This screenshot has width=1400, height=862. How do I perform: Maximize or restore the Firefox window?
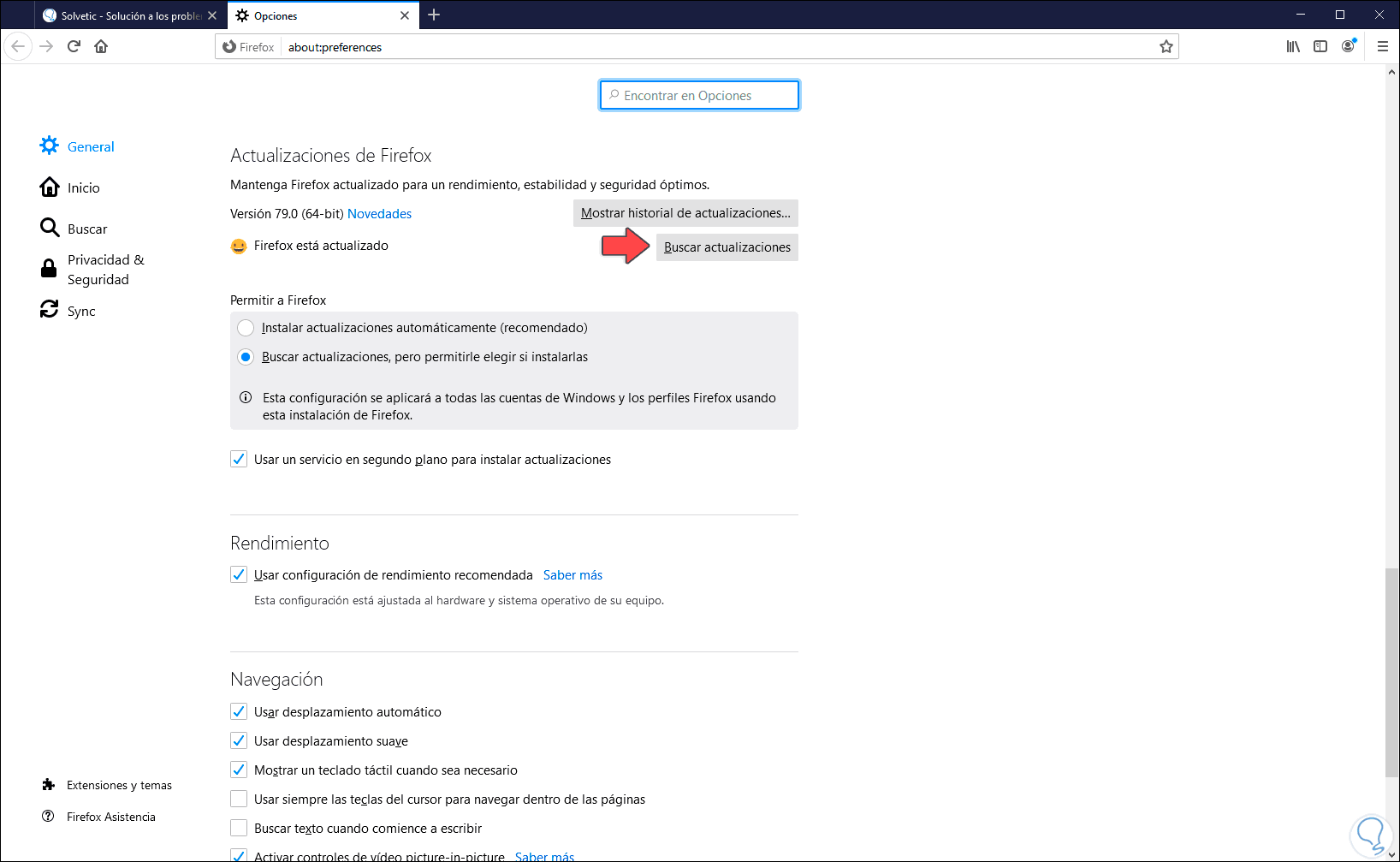pyautogui.click(x=1340, y=15)
